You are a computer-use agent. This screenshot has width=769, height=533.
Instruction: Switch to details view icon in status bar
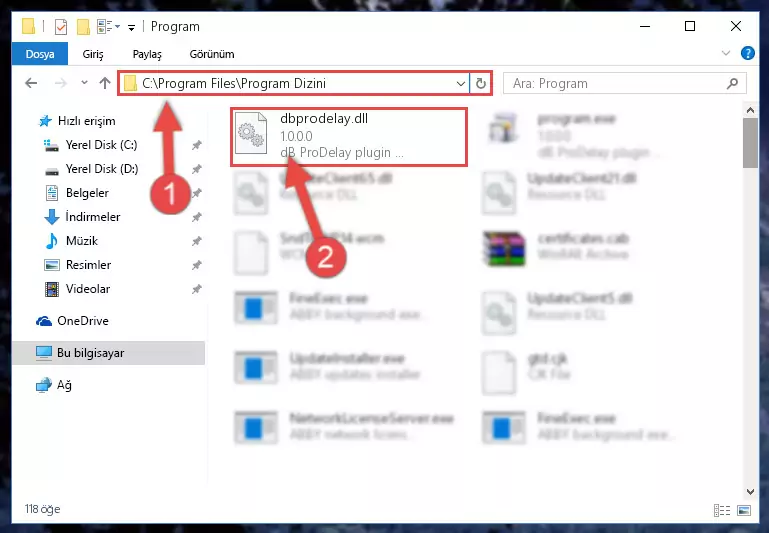pos(722,510)
